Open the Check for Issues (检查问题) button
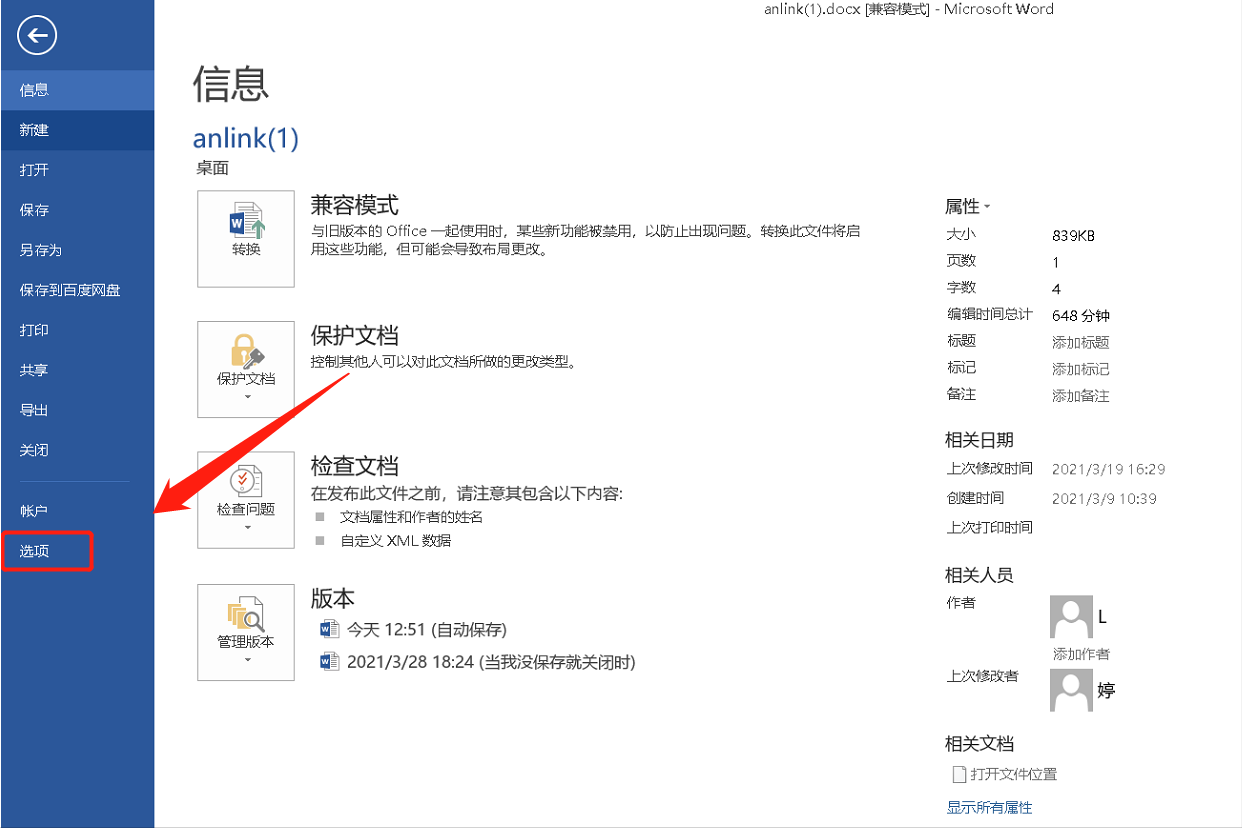Image resolution: width=1242 pixels, height=828 pixels. pyautogui.click(x=246, y=499)
